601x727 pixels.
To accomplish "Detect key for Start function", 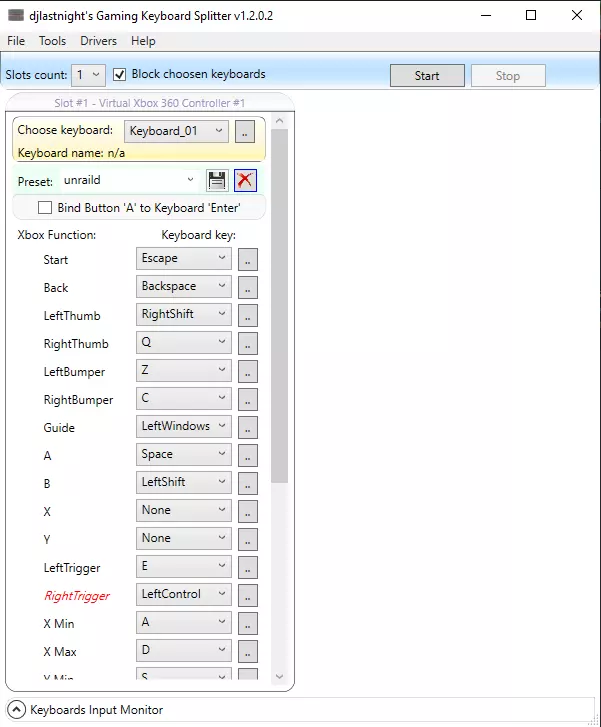I will tap(248, 259).
